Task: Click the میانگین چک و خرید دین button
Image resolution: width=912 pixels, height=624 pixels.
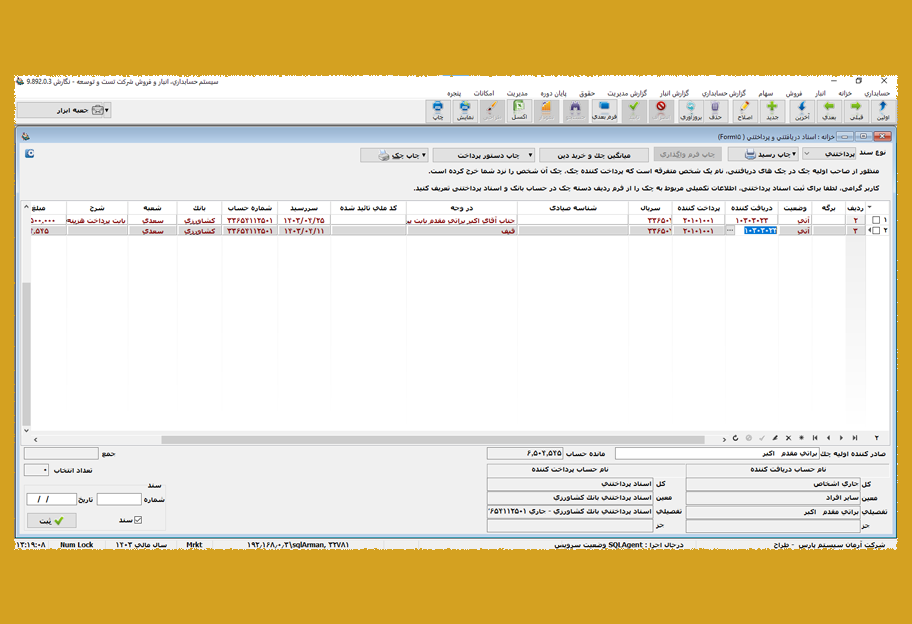Action: click(x=594, y=155)
